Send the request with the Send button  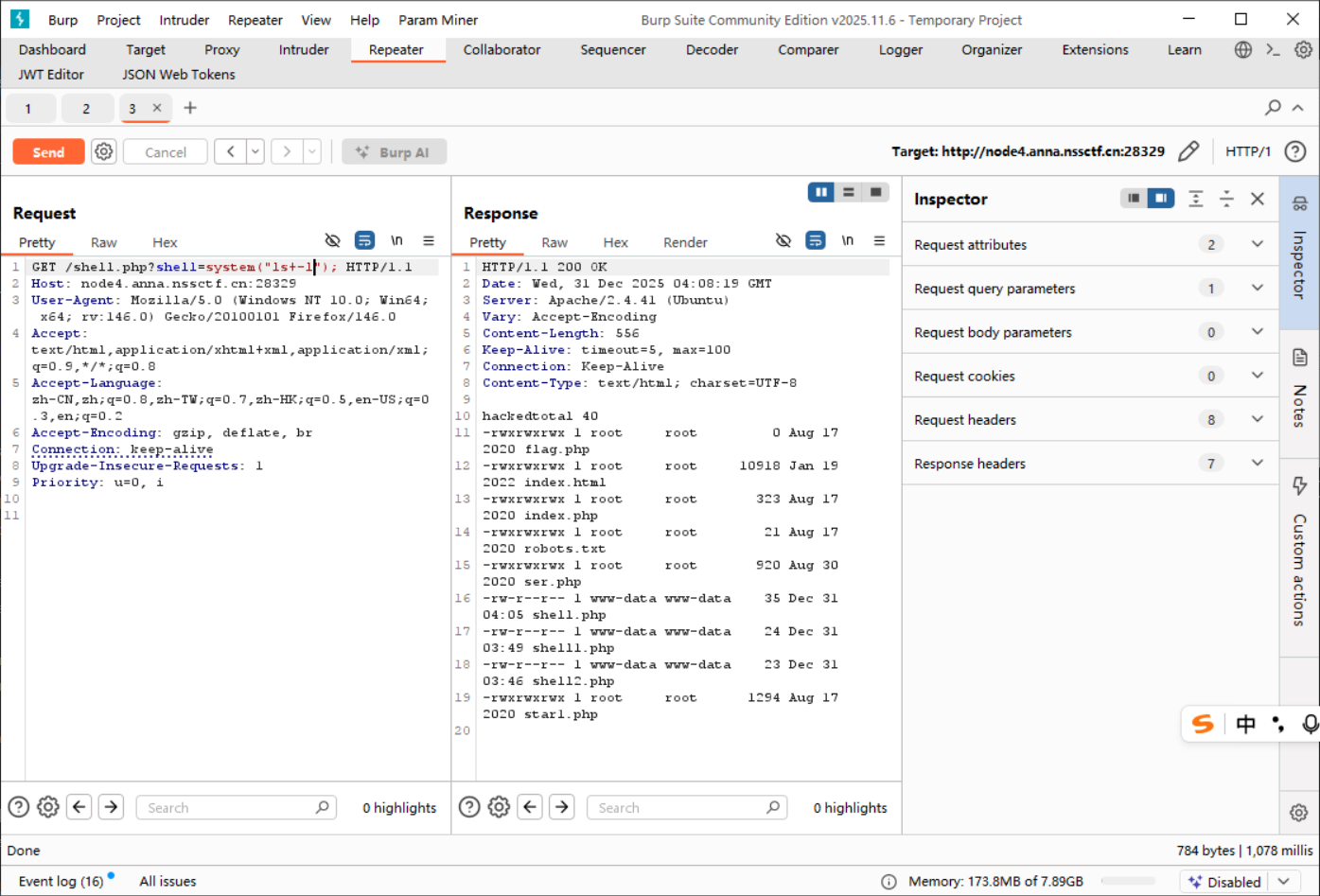coord(48,151)
